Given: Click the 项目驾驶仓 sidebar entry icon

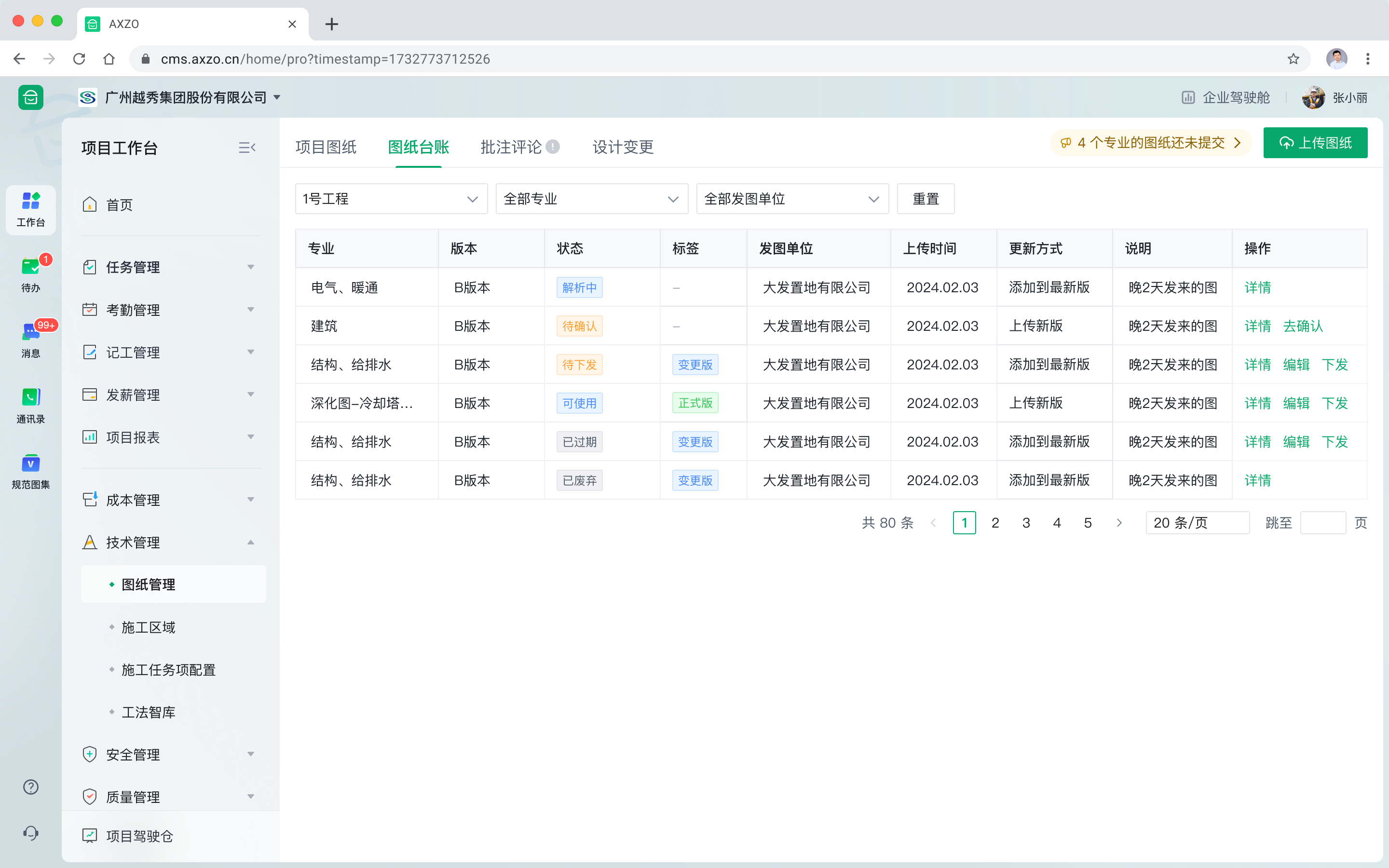Looking at the screenshot, I should [90, 836].
